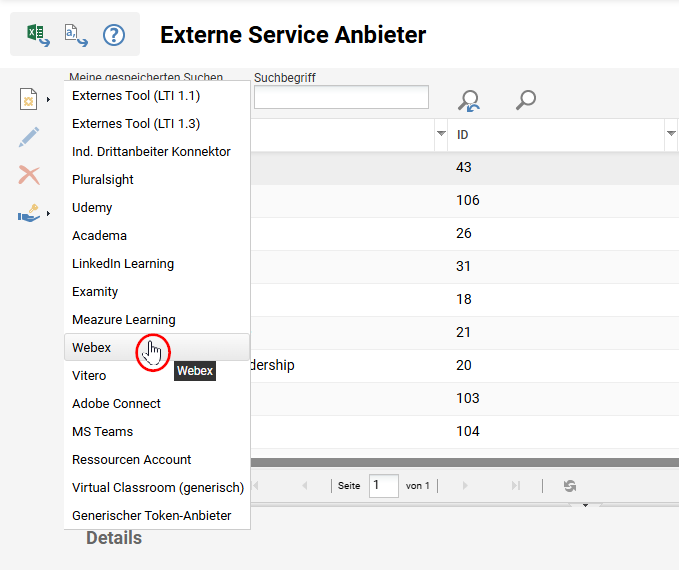This screenshot has width=679, height=570.
Task: Select the row with ID 104
Action: (464, 431)
